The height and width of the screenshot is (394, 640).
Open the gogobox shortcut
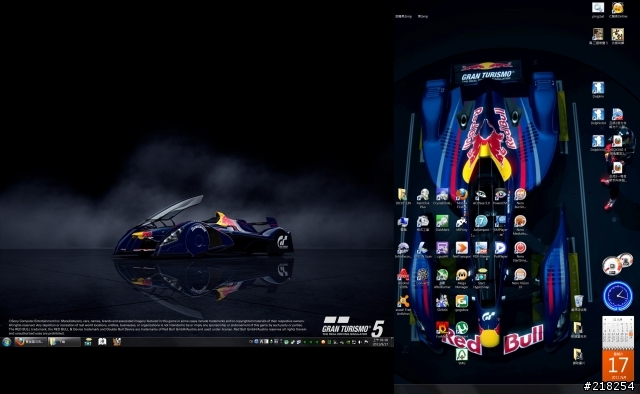pos(462,302)
